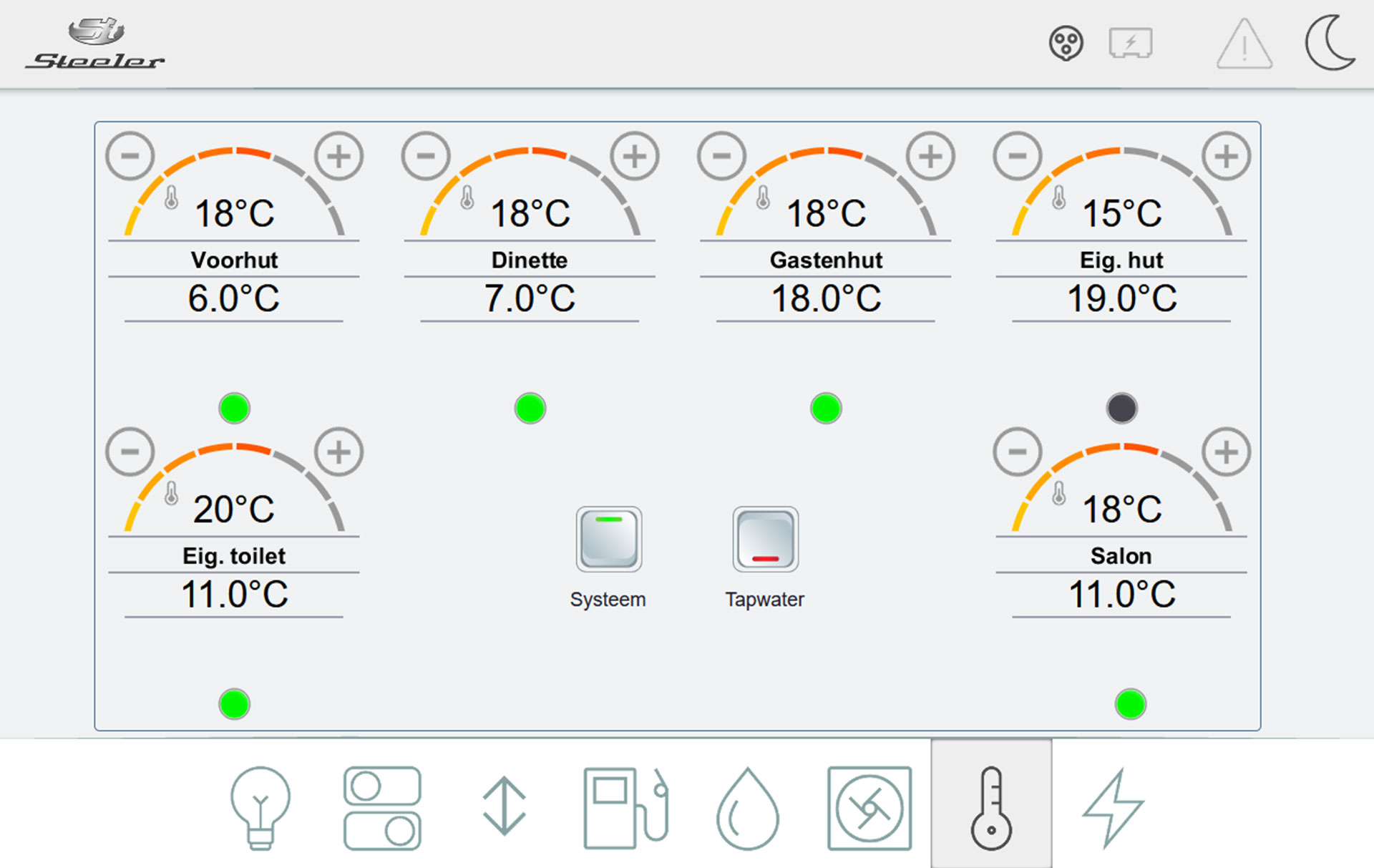
Task: Open the water droplet page
Action: [x=747, y=809]
